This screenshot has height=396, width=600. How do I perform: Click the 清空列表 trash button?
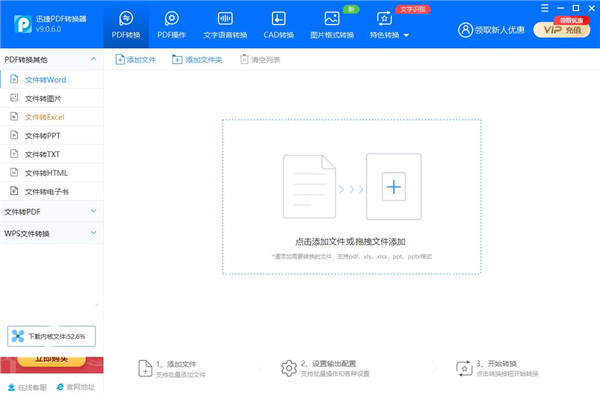pyautogui.click(x=260, y=60)
